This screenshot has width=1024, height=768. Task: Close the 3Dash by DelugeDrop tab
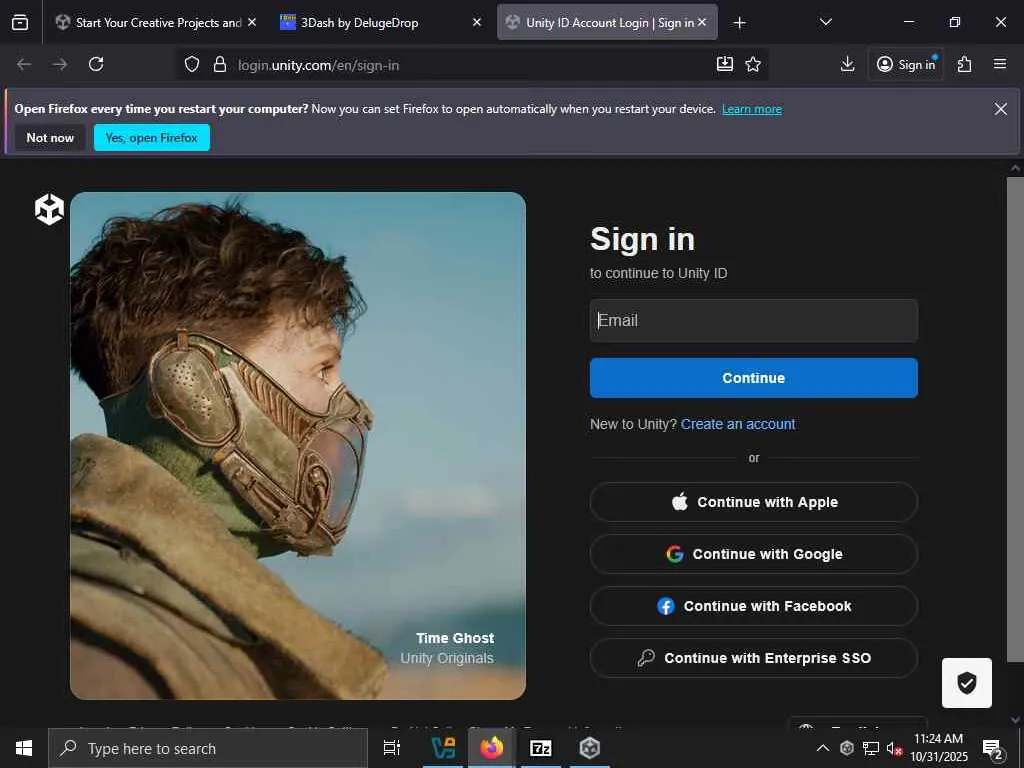[477, 23]
